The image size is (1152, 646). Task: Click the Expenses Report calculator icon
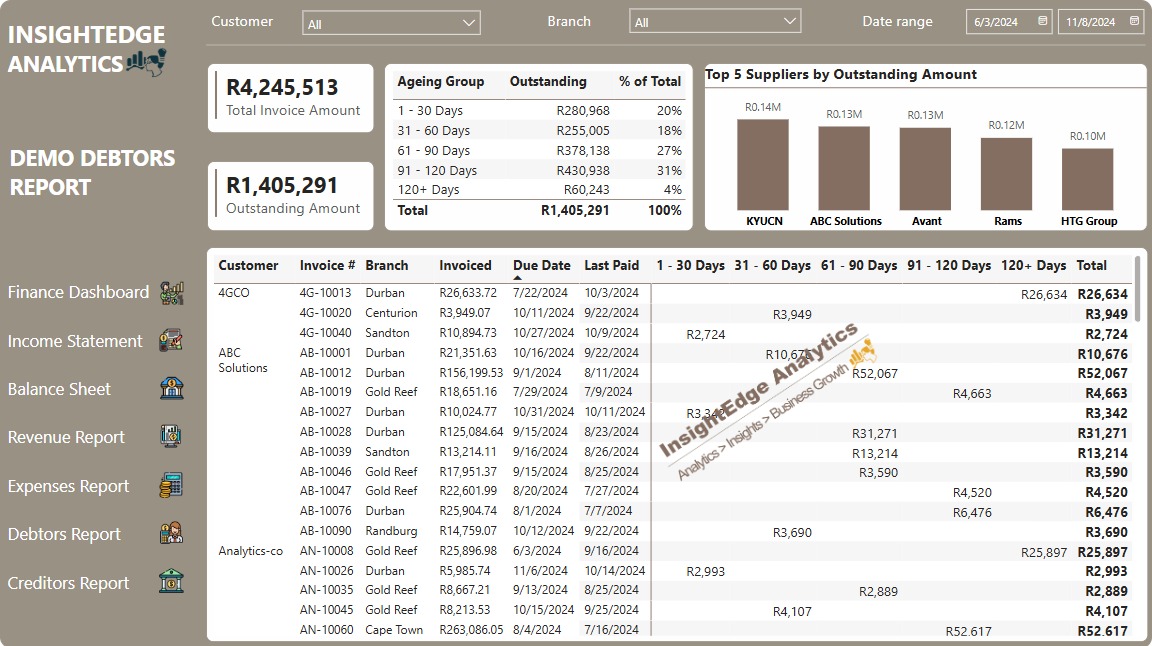(x=171, y=486)
